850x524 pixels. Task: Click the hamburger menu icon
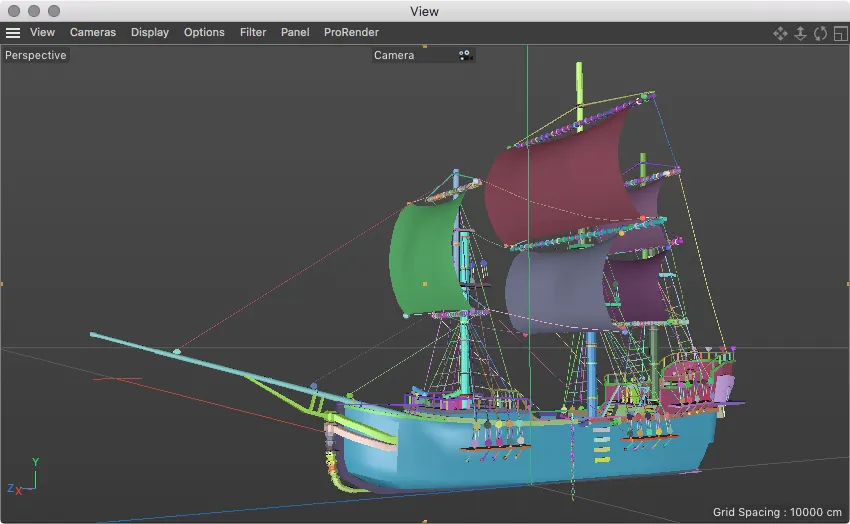(x=13, y=32)
